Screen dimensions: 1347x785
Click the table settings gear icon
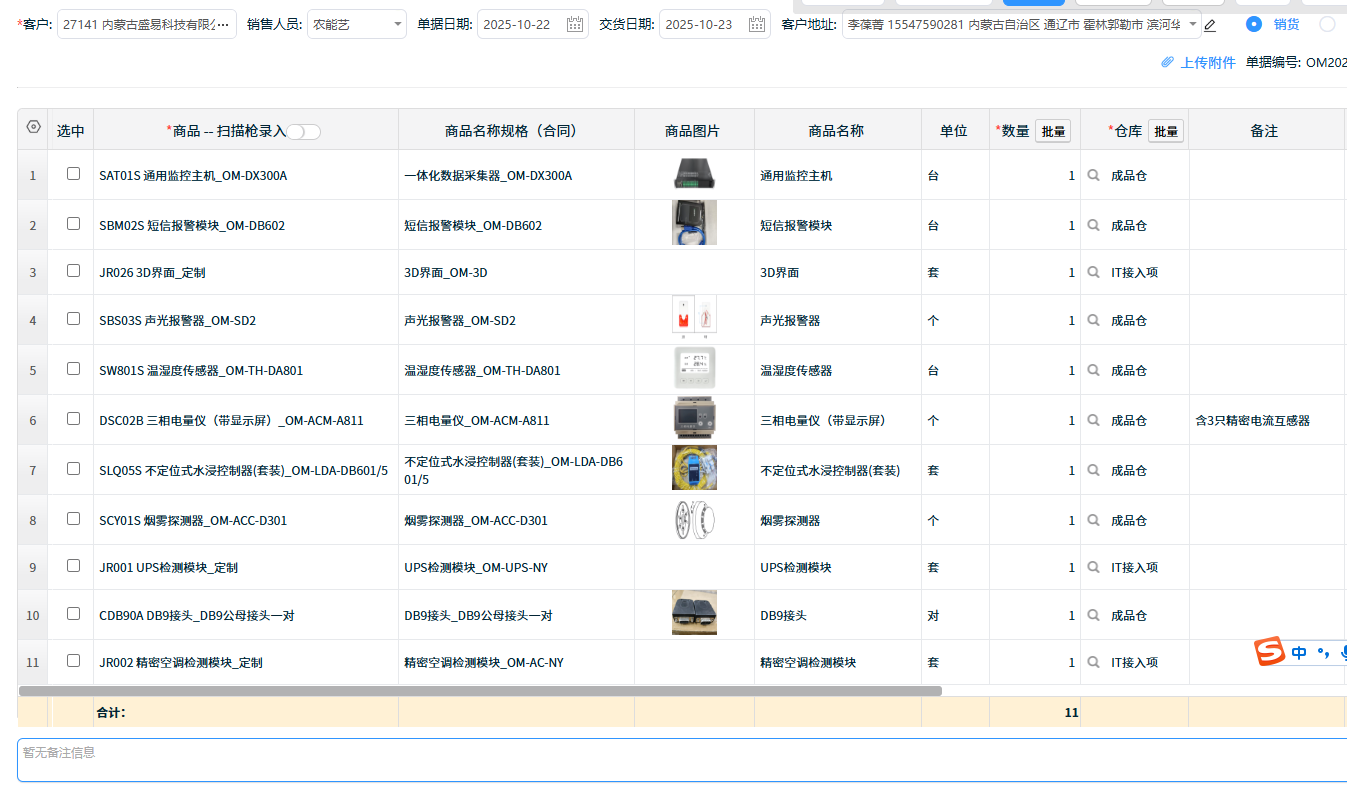[33, 127]
